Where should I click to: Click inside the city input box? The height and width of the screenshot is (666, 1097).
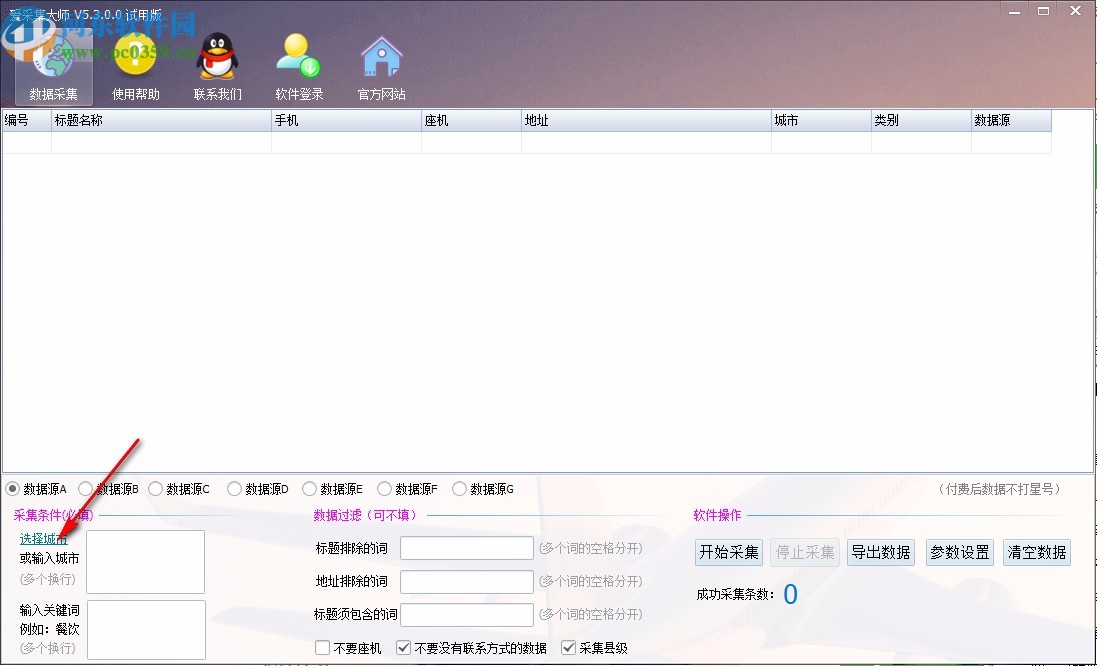tap(144, 561)
